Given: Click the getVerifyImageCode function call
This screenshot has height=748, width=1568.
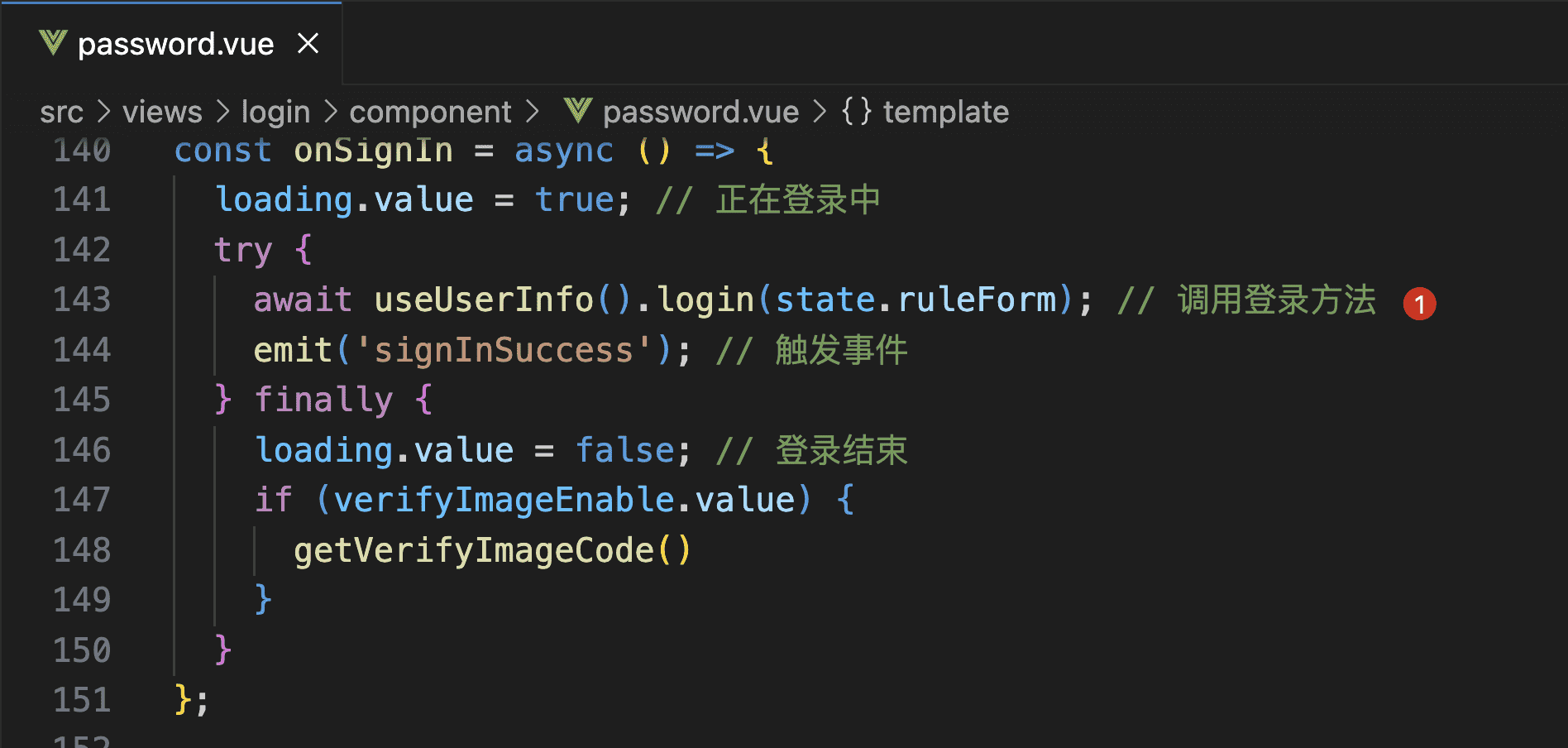Looking at the screenshot, I should tap(473, 550).
